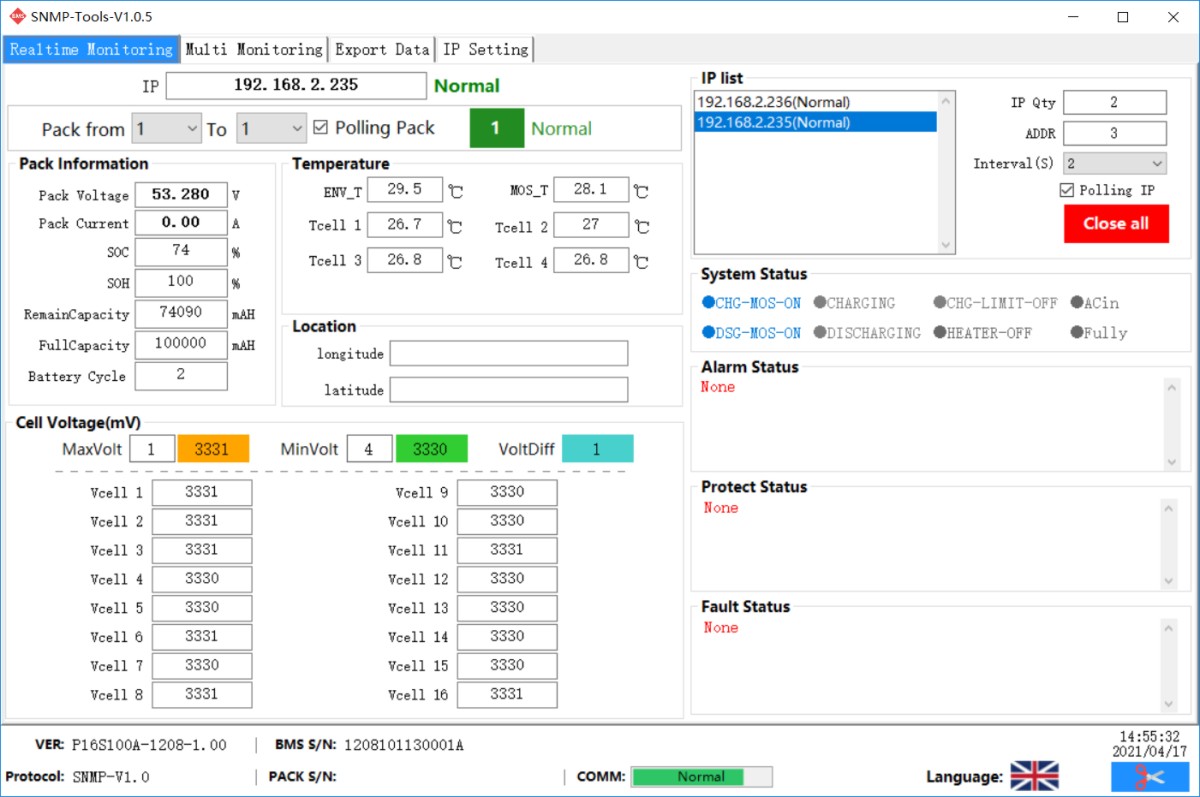Disable the Polling IP checkbox
Image resolution: width=1200 pixels, height=797 pixels.
[x=1067, y=190]
